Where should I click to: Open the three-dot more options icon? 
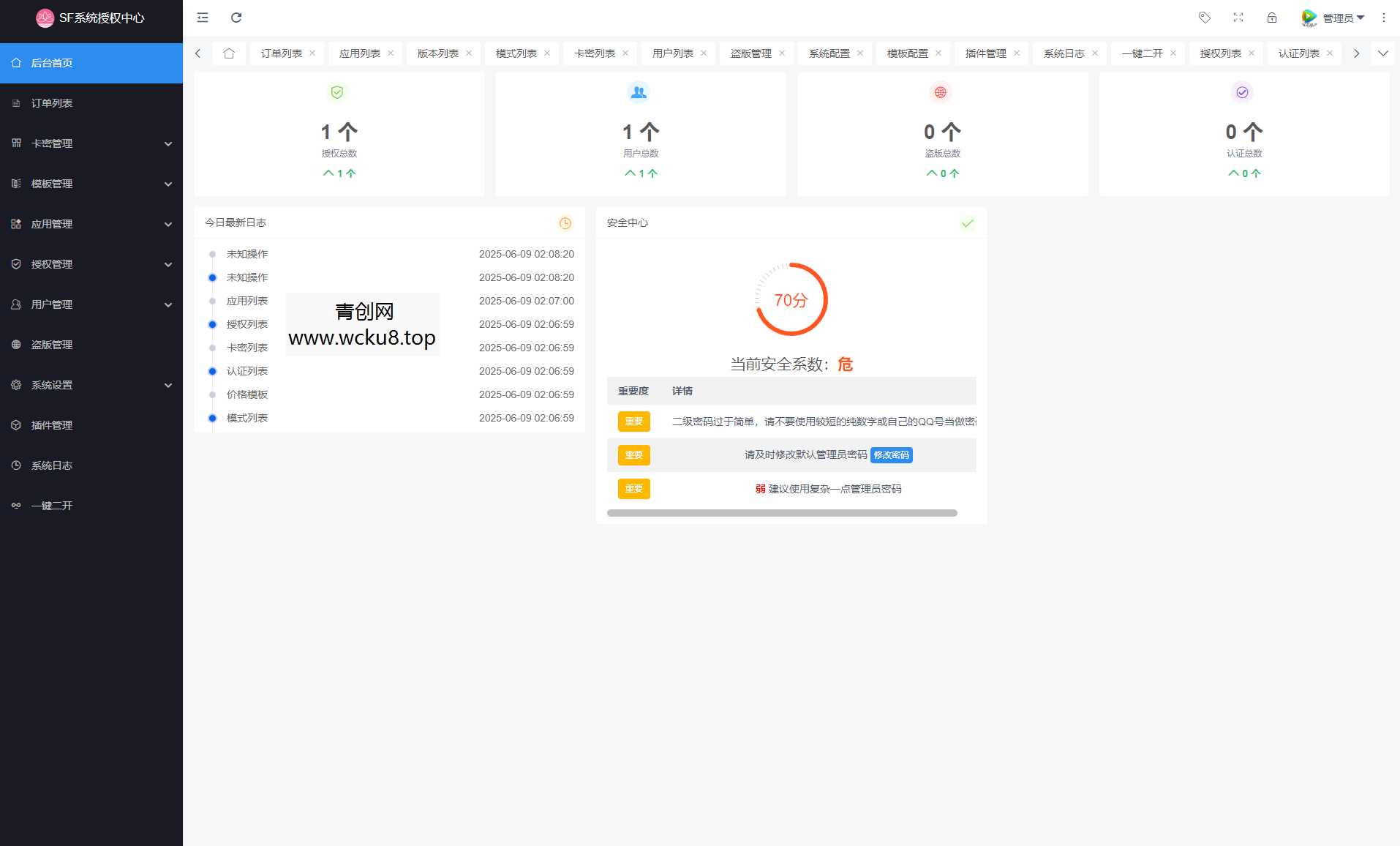(1382, 17)
